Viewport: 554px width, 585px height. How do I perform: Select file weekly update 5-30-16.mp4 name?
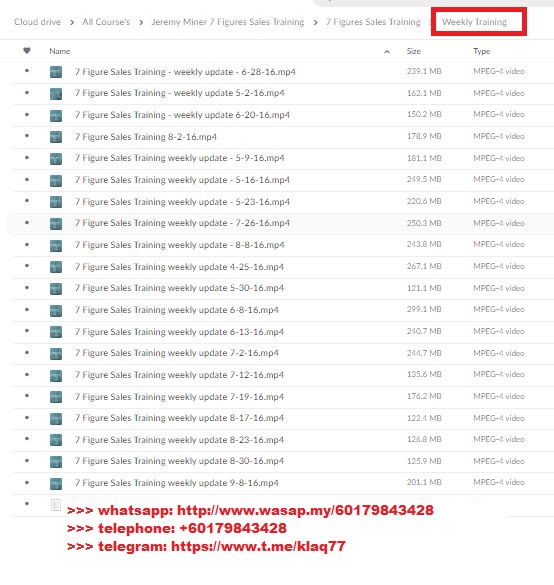[x=179, y=288]
